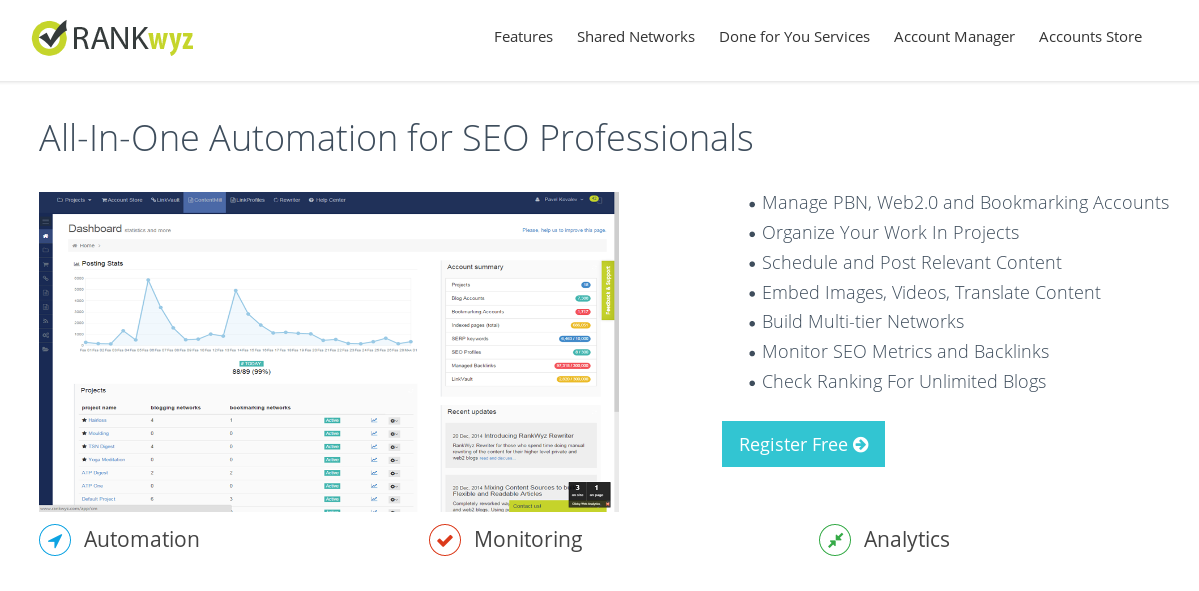Click the 'All-In-One Automation for SEO Professionals' headline

pyautogui.click(x=396, y=138)
